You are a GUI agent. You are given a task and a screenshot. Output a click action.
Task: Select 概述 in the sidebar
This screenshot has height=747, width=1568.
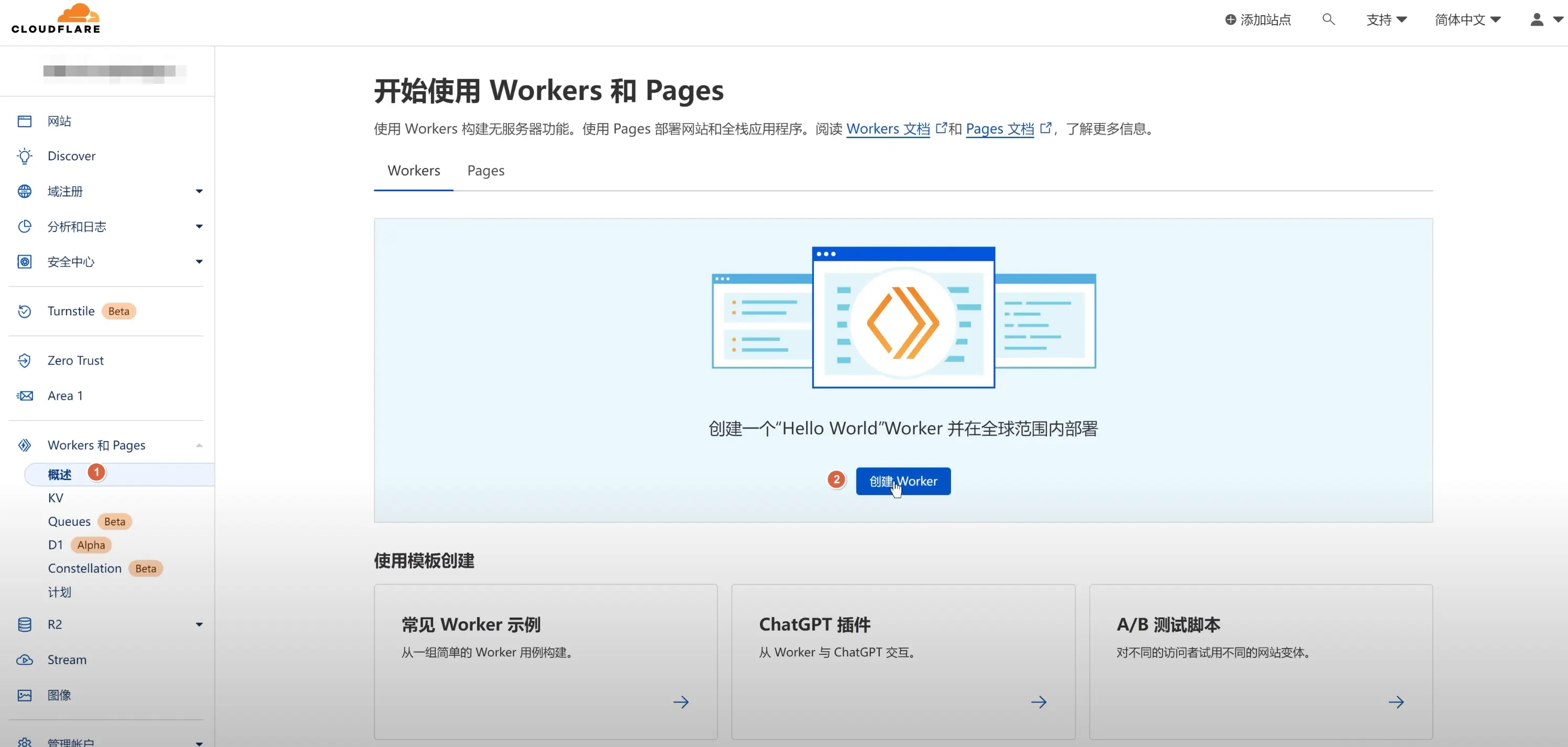click(119, 475)
